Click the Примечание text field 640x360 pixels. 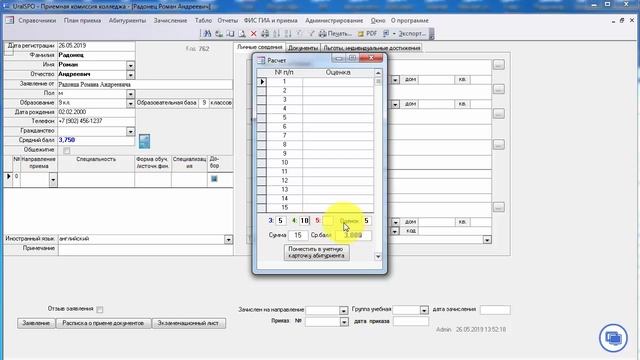tap(145, 250)
